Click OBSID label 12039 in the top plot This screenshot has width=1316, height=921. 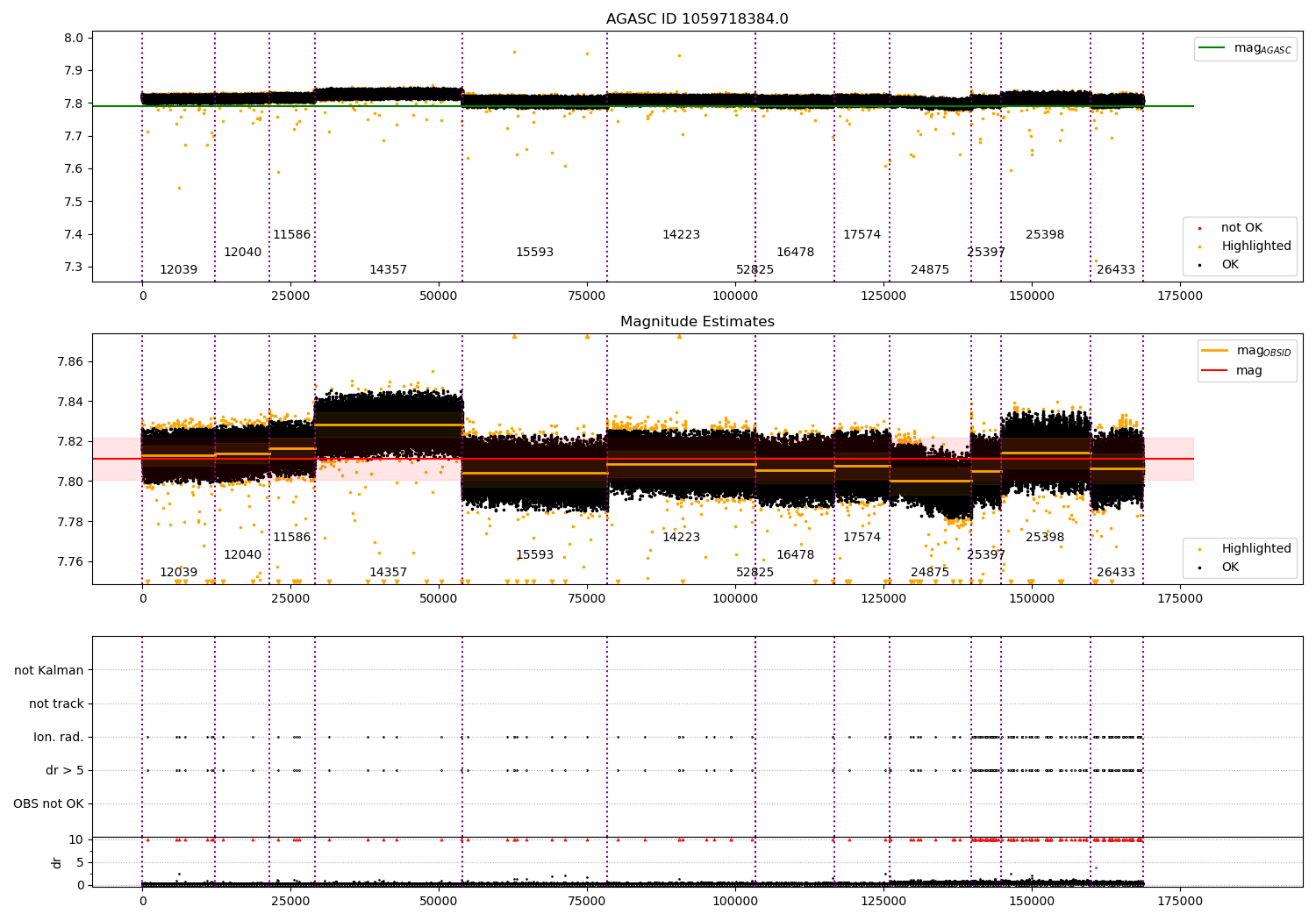[178, 270]
